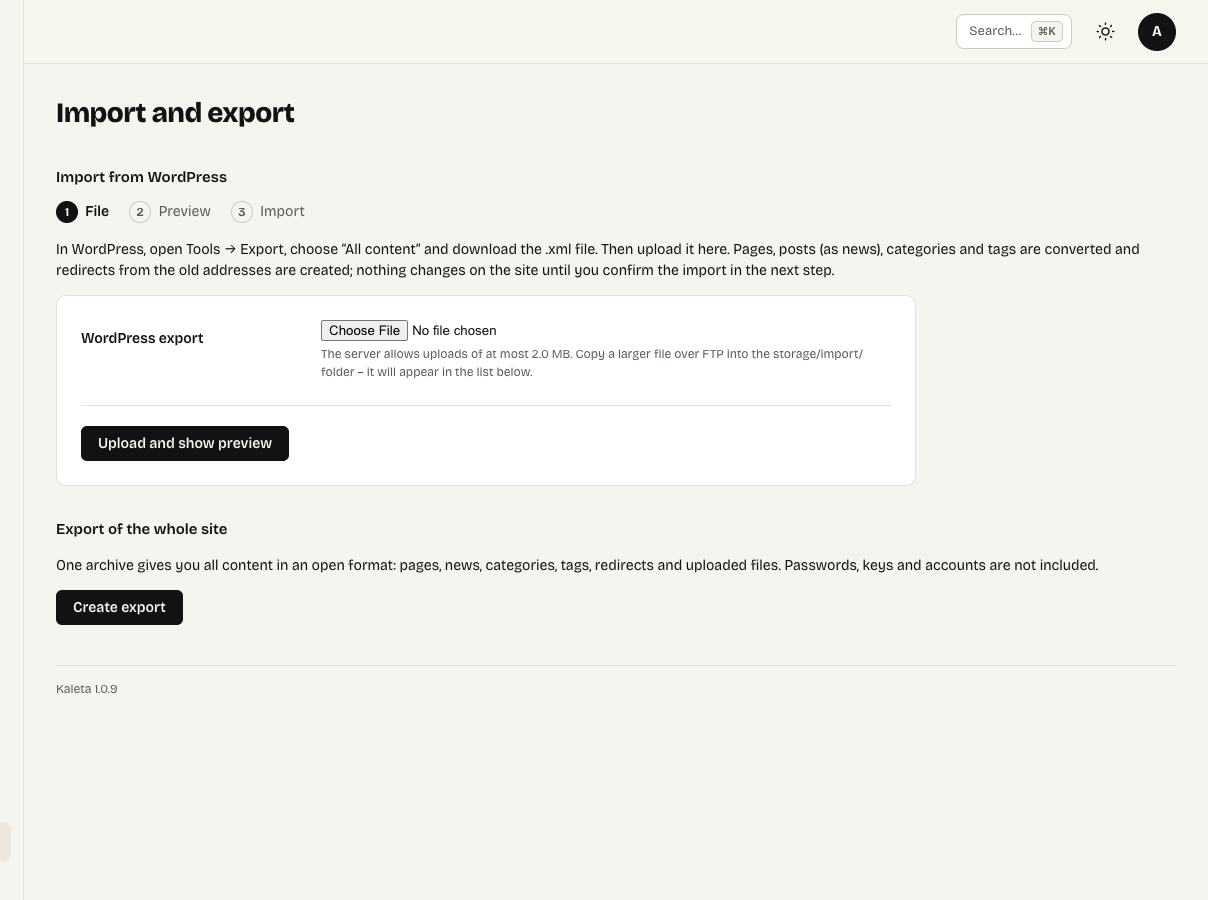Click the collapsed sidebar handle at left edge
The width and height of the screenshot is (1208, 900).
click(5, 842)
